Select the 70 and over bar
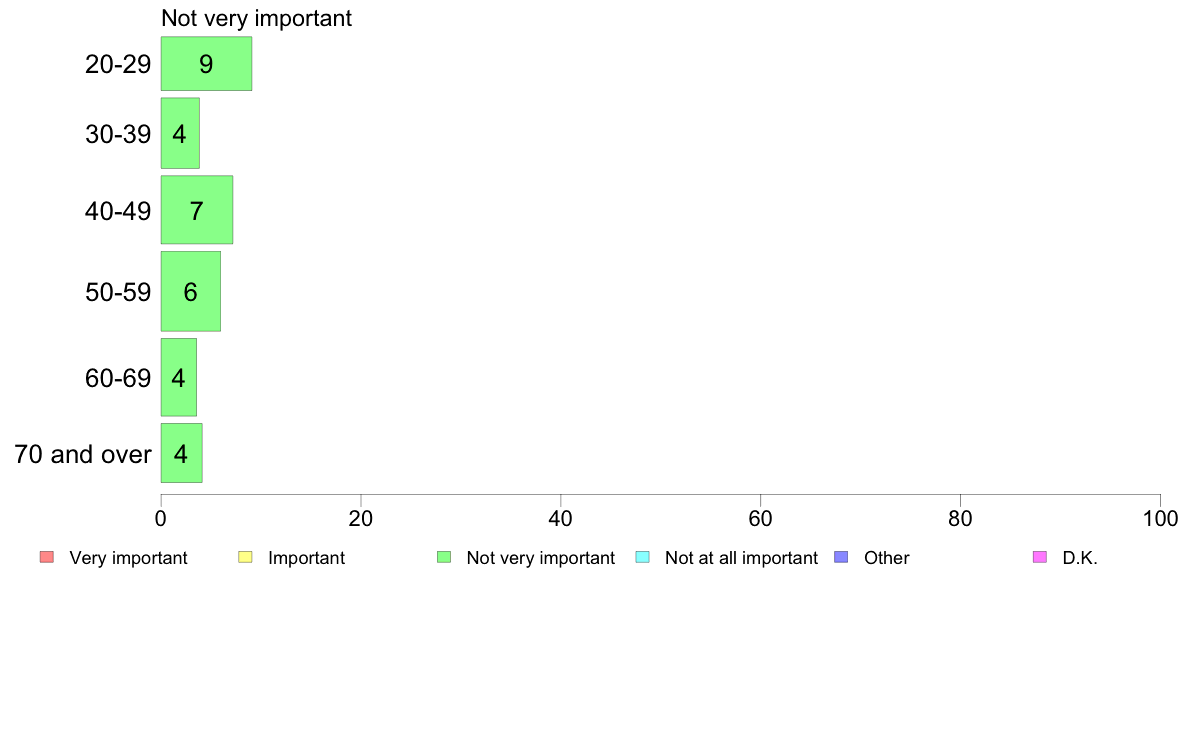This screenshot has width=1188, height=736. [182, 453]
